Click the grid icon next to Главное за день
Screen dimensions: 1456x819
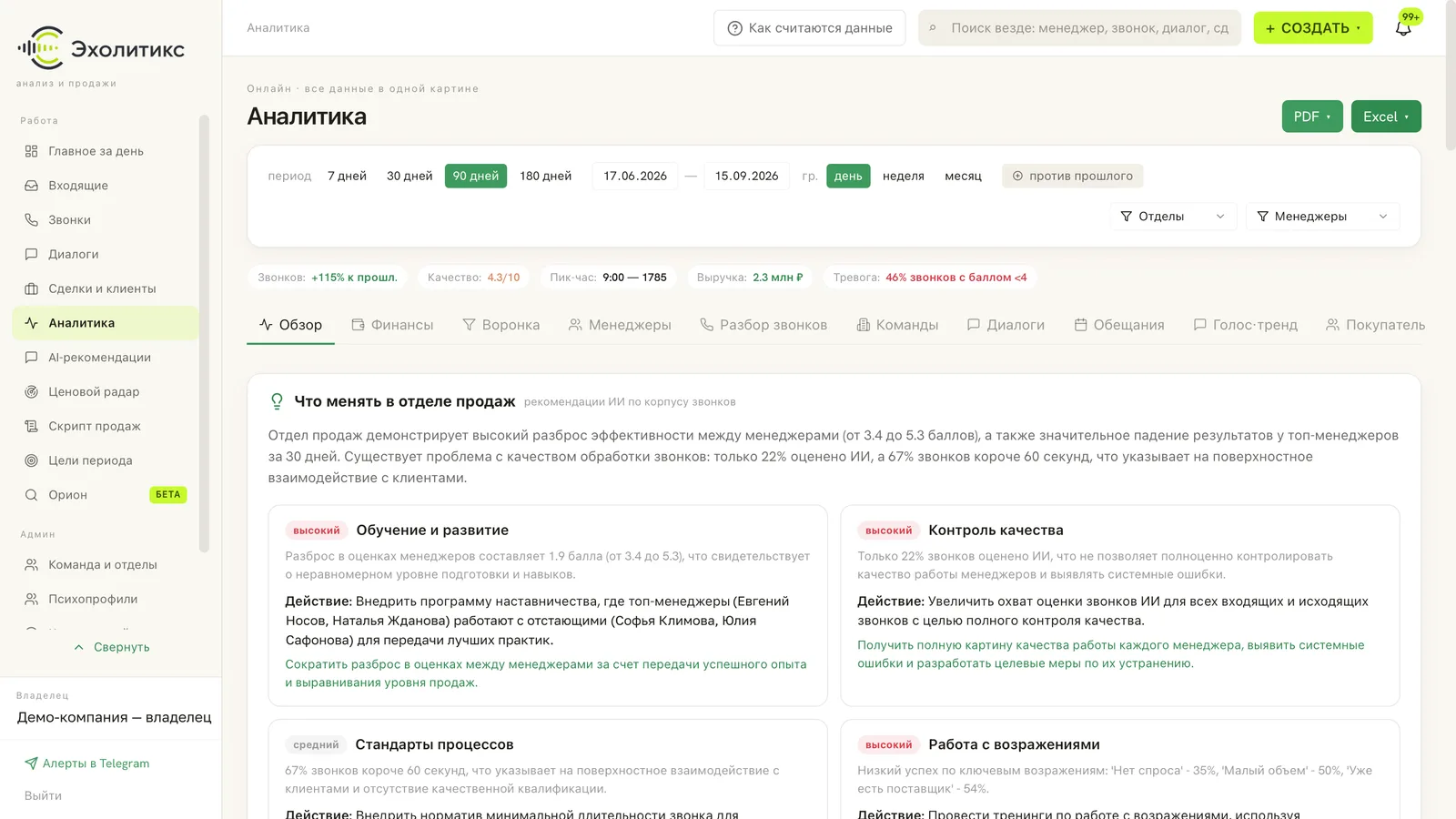pos(31,151)
